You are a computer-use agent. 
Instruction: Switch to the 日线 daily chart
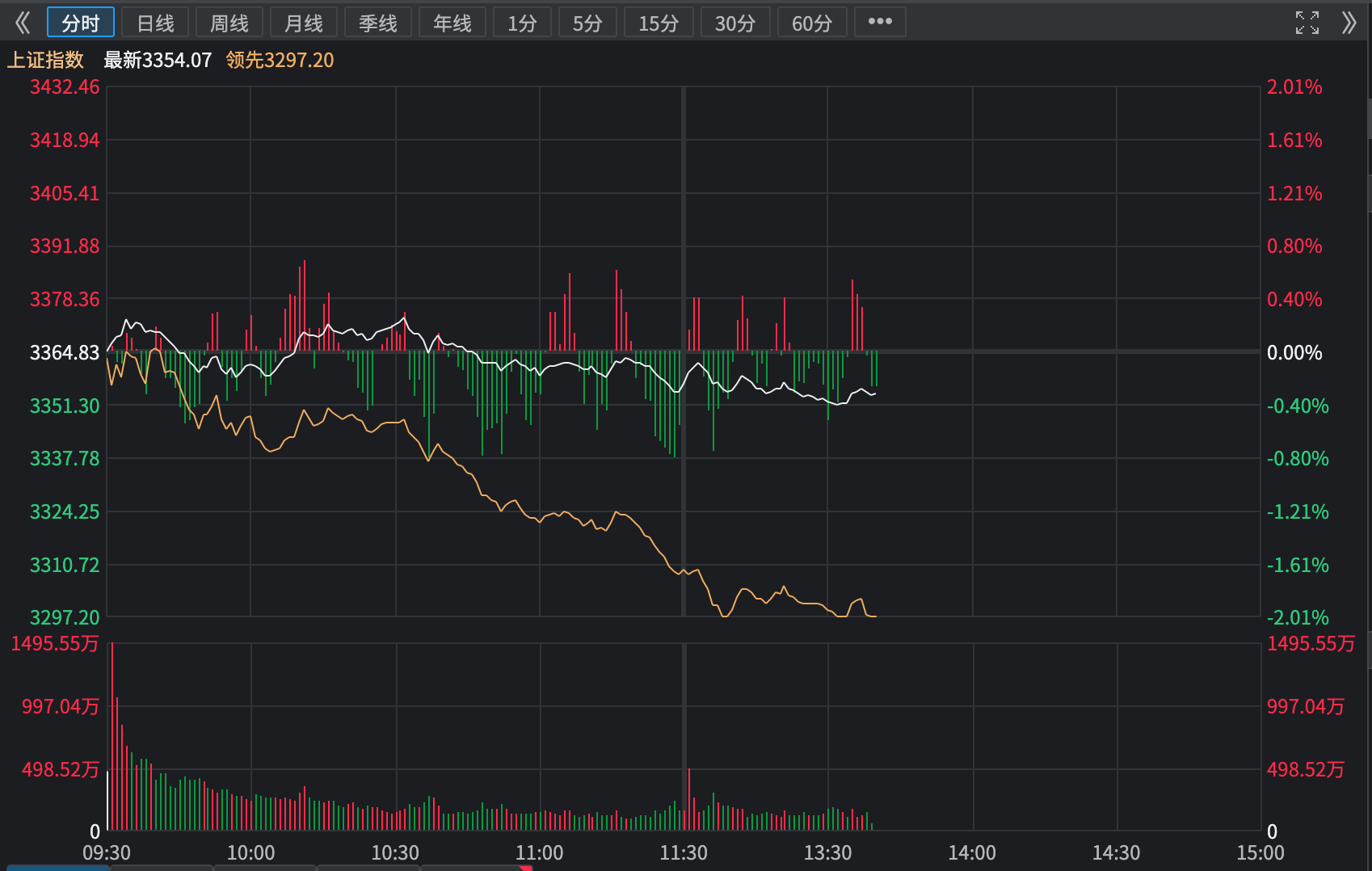155,23
